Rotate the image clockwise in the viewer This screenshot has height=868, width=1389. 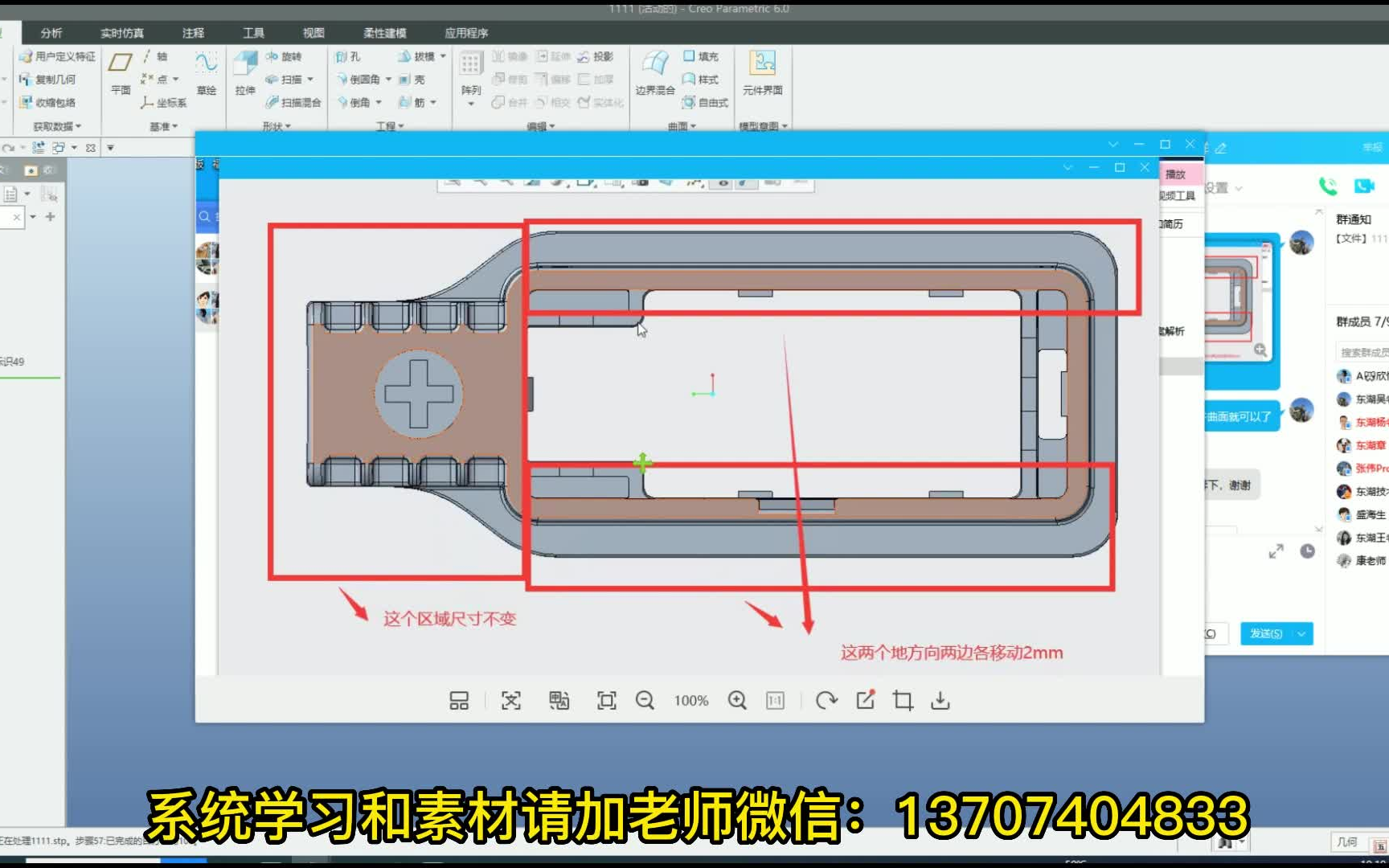coord(826,701)
